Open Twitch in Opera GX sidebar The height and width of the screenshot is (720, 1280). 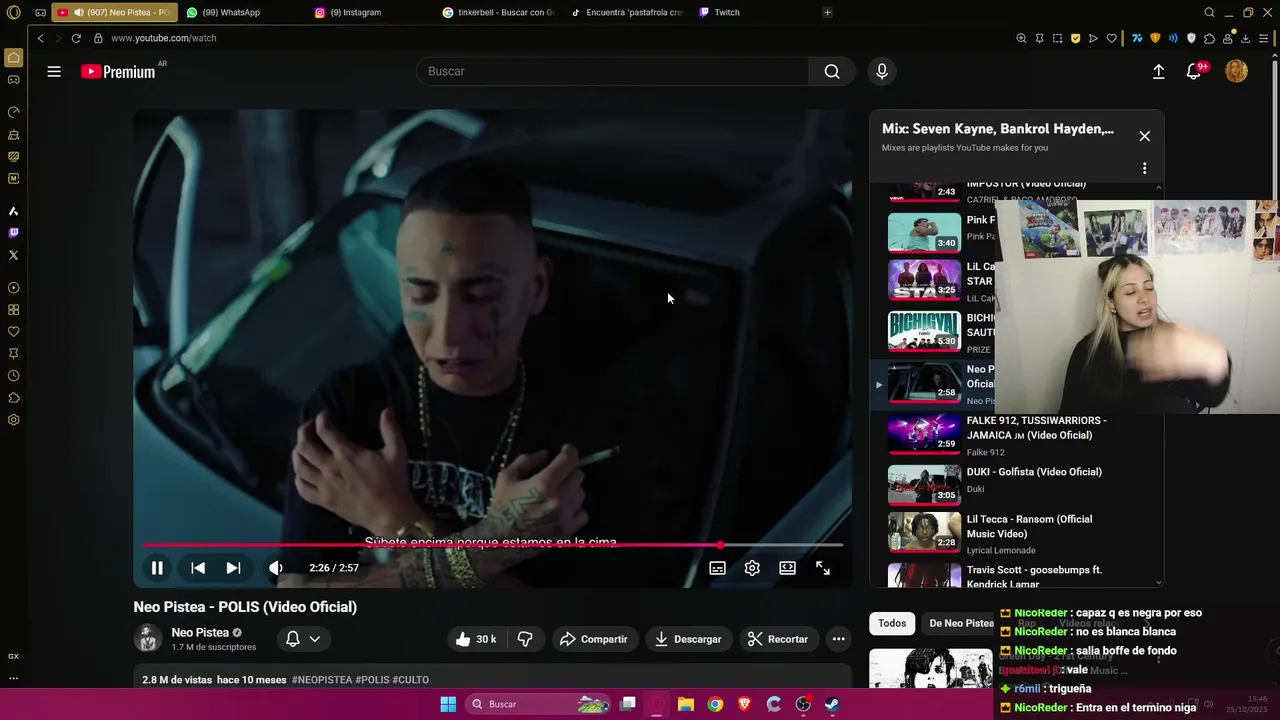(x=13, y=233)
